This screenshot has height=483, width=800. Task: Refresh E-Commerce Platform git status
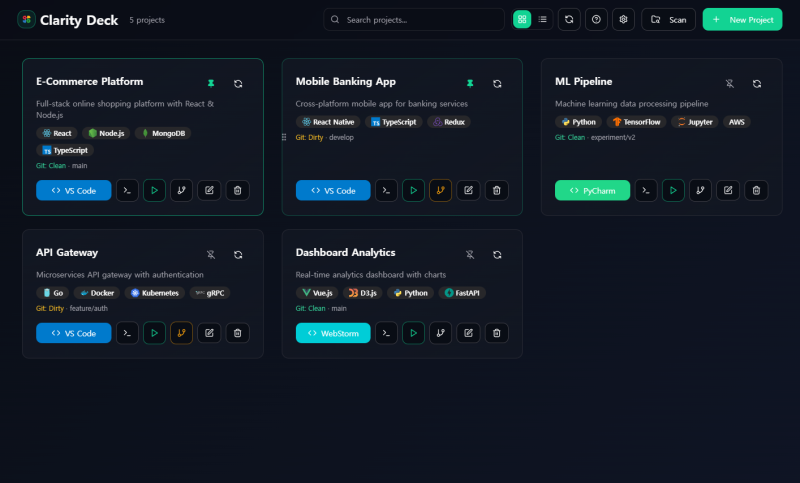(238, 84)
